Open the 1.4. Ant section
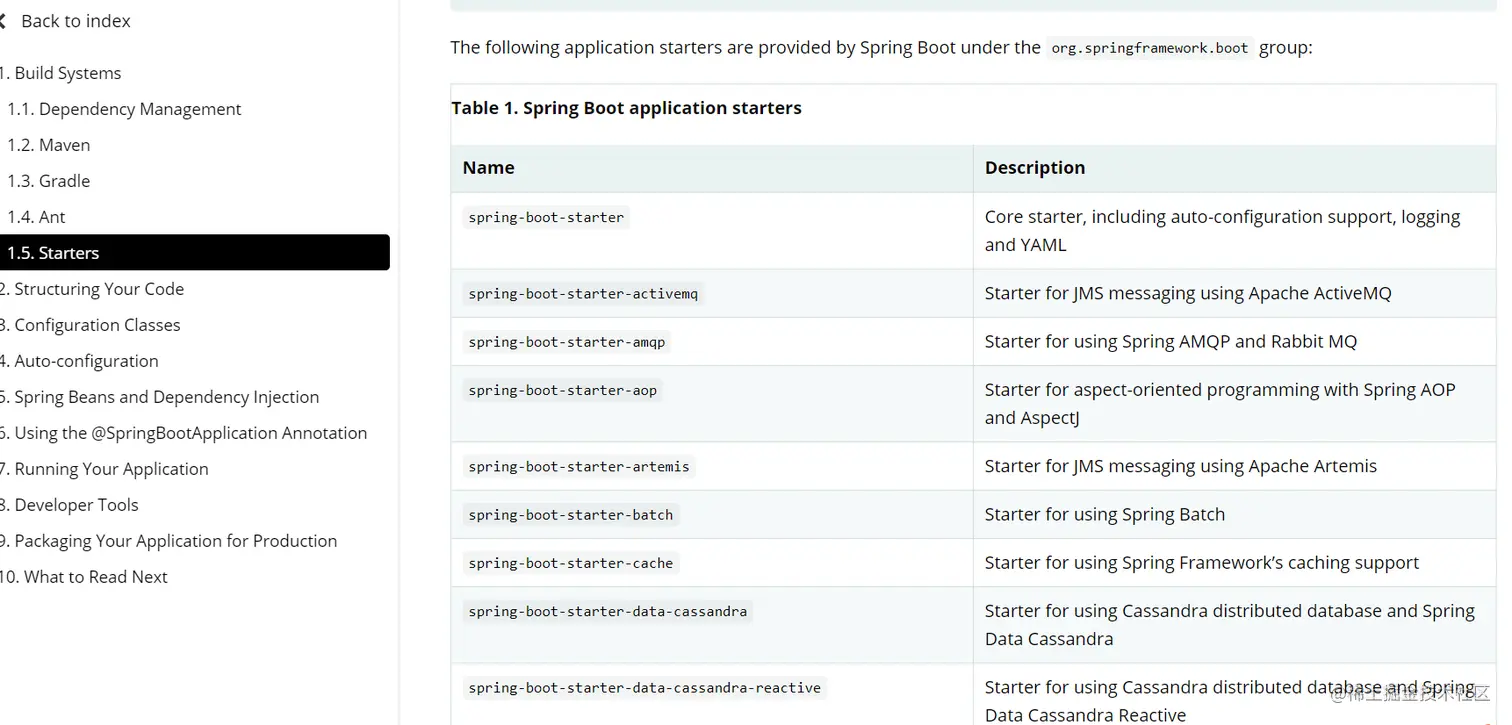The image size is (1512, 725). point(36,217)
